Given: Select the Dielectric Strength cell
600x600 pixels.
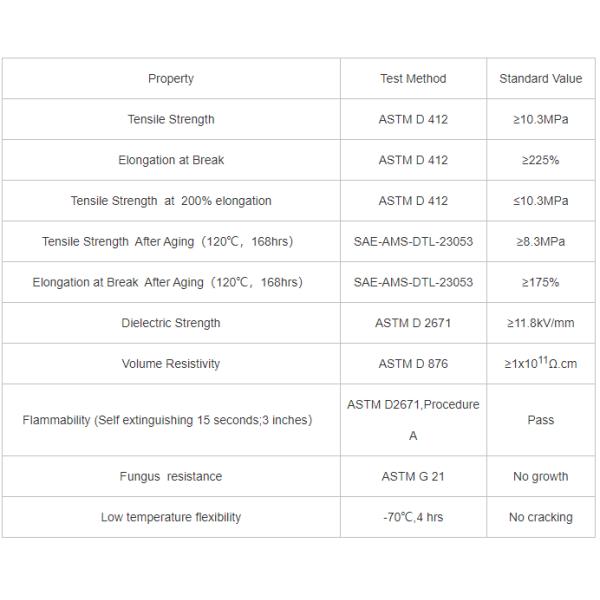Looking at the screenshot, I should pos(171,323).
